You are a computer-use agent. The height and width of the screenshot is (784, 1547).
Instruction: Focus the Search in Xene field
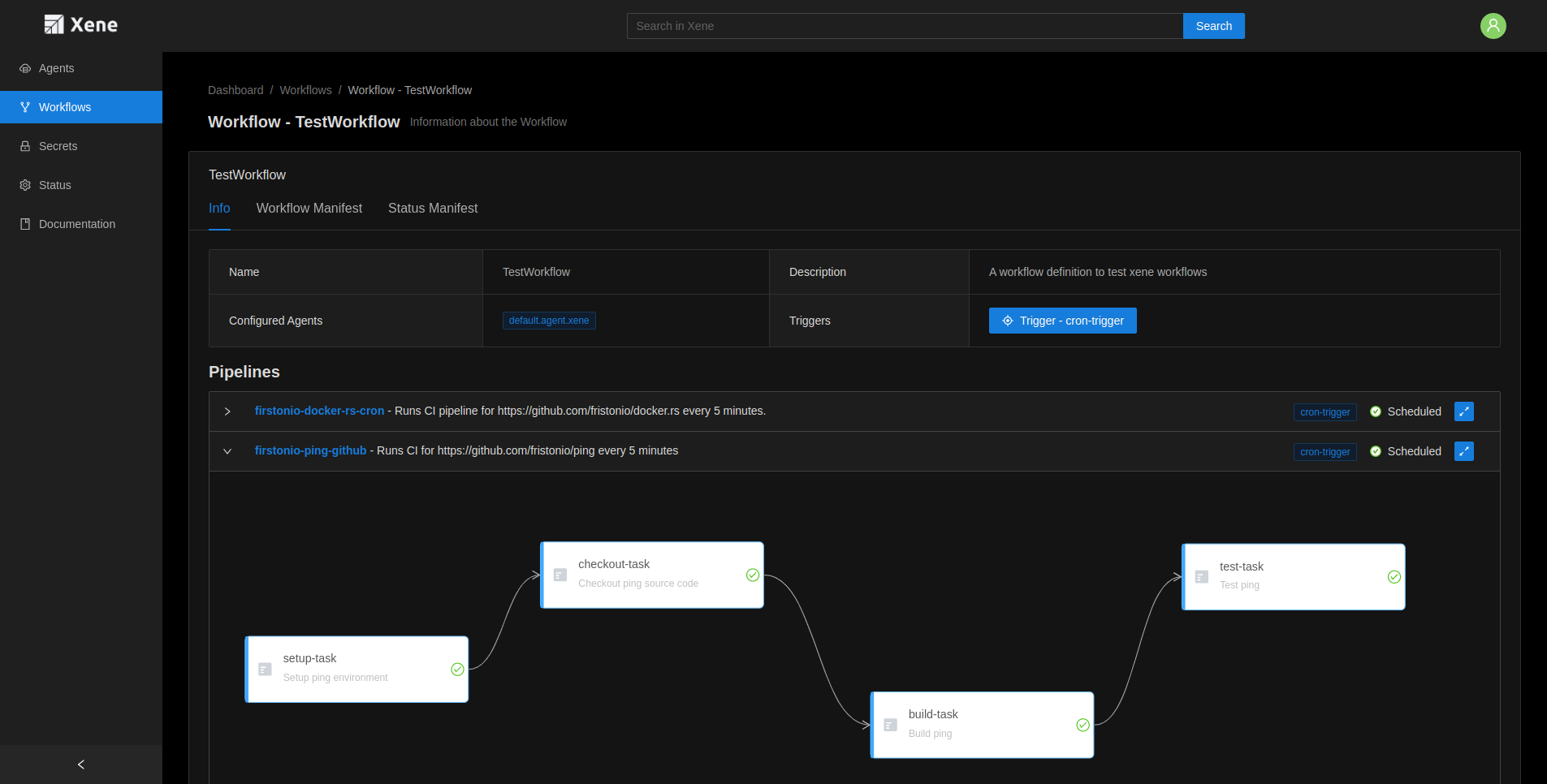(x=905, y=26)
